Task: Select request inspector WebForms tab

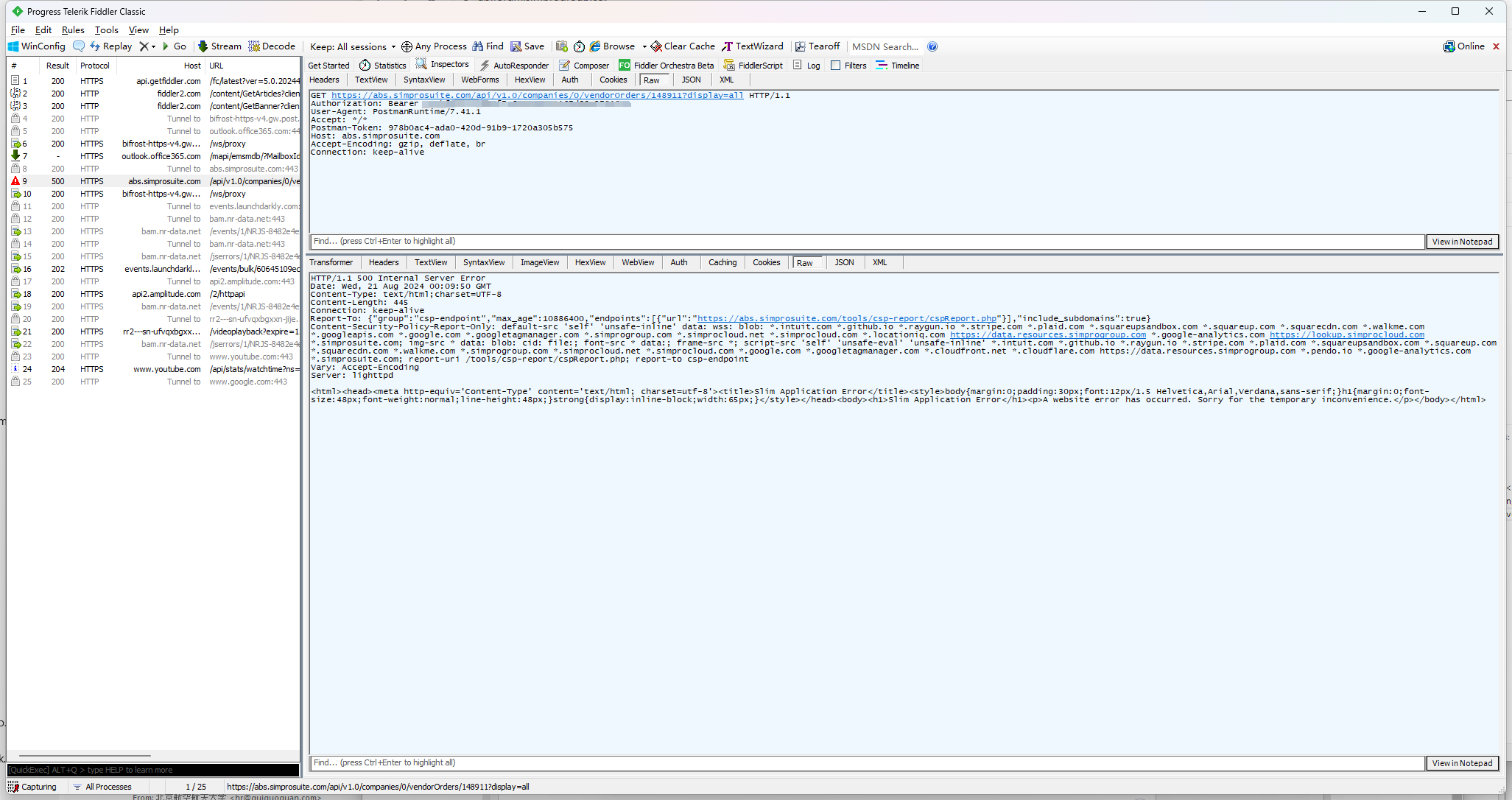Action: [480, 80]
